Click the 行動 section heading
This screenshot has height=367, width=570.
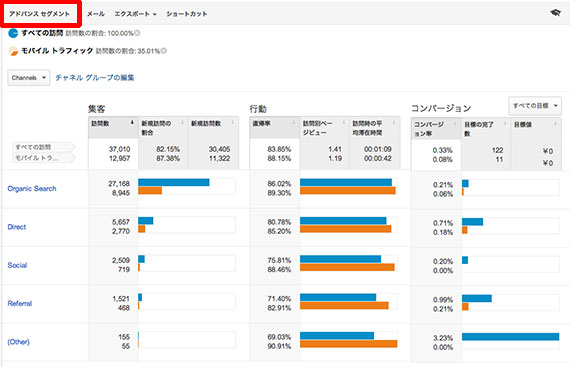(258, 109)
